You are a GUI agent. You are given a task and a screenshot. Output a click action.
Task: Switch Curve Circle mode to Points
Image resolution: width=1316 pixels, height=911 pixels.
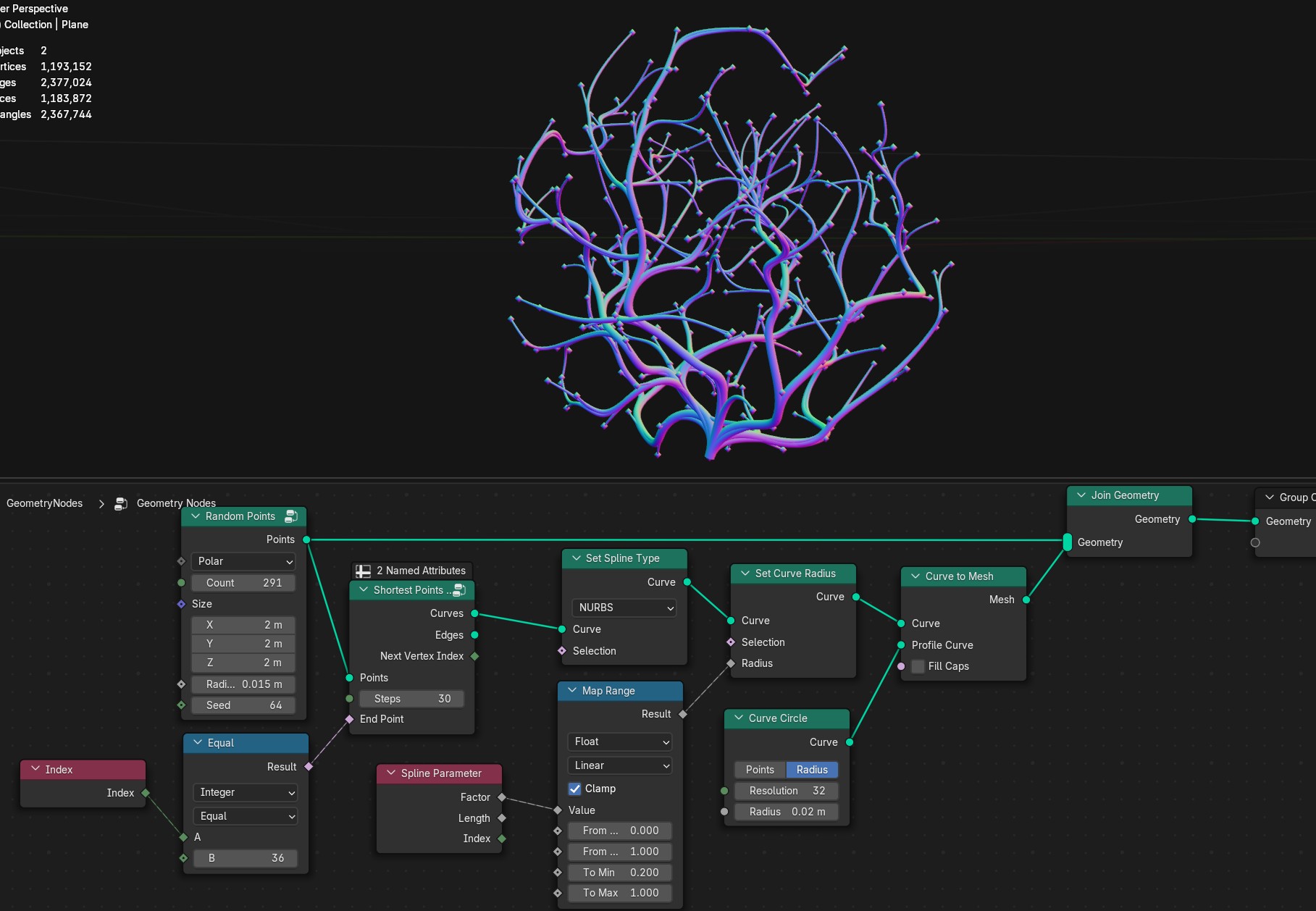[760, 770]
